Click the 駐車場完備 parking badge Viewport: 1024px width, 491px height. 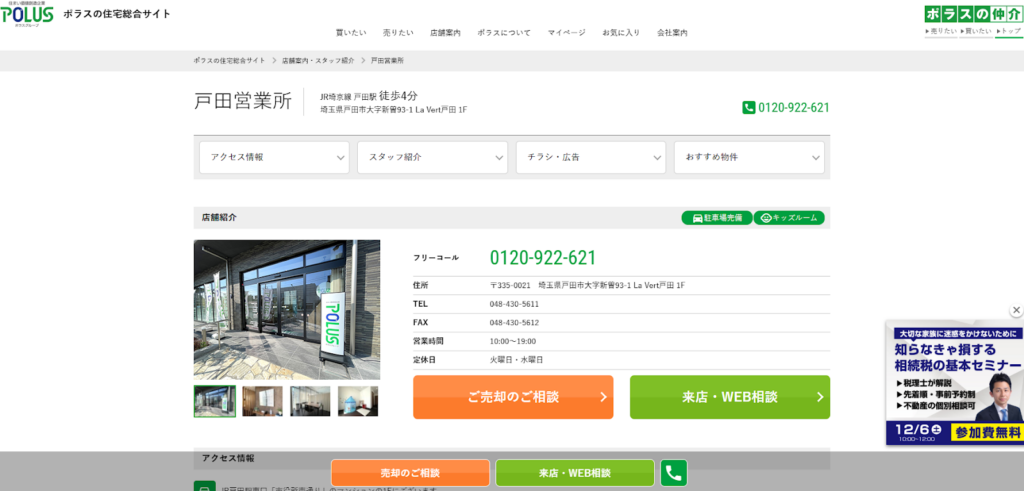pos(716,218)
